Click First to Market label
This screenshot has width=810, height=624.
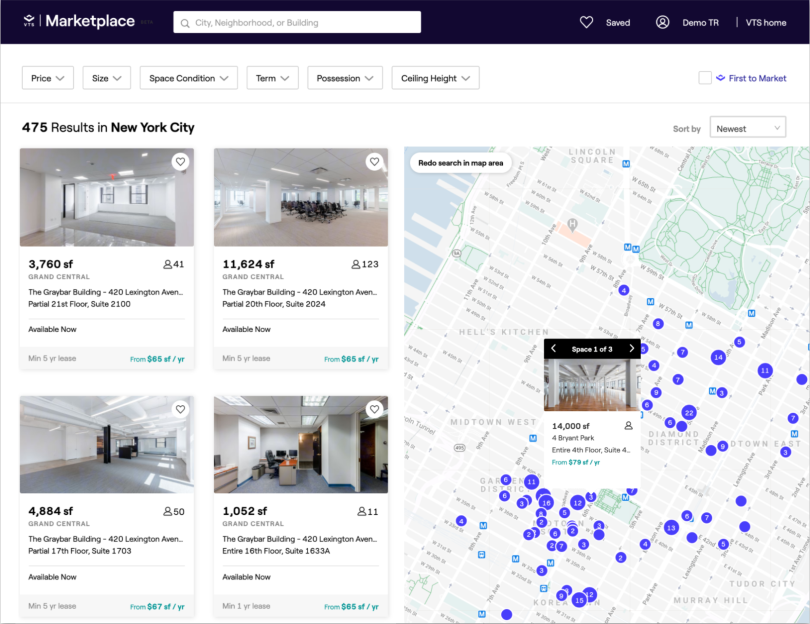pyautogui.click(x=757, y=78)
